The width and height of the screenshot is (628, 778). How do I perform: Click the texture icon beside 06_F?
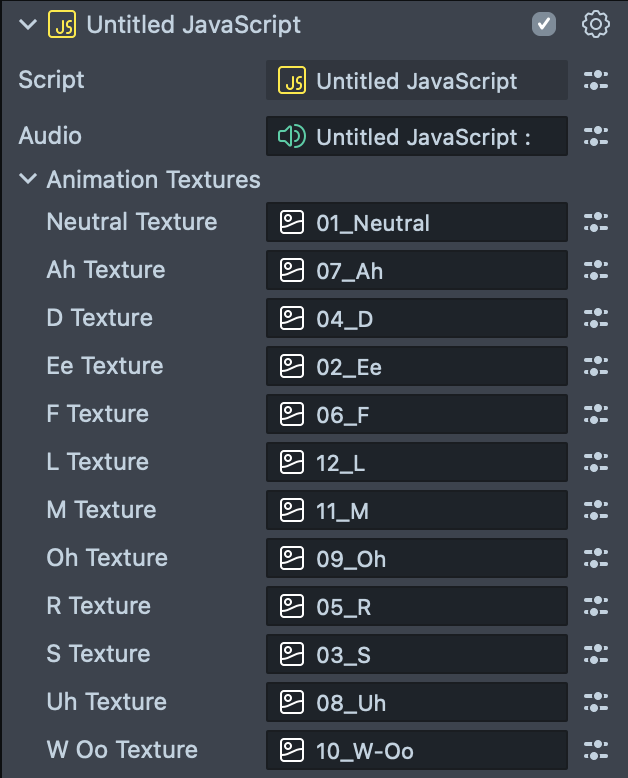tap(292, 414)
